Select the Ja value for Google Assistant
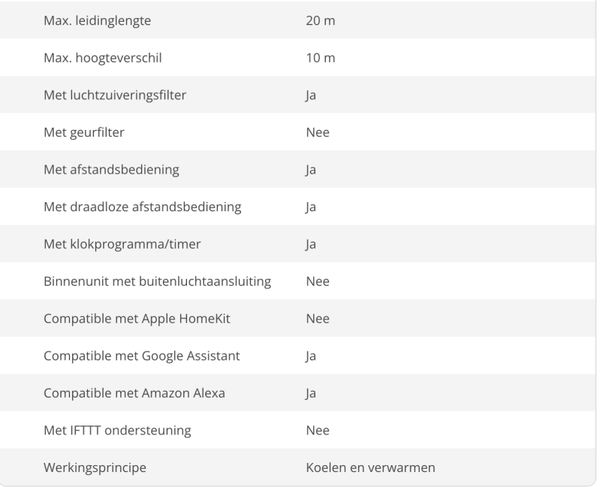 click(x=311, y=356)
